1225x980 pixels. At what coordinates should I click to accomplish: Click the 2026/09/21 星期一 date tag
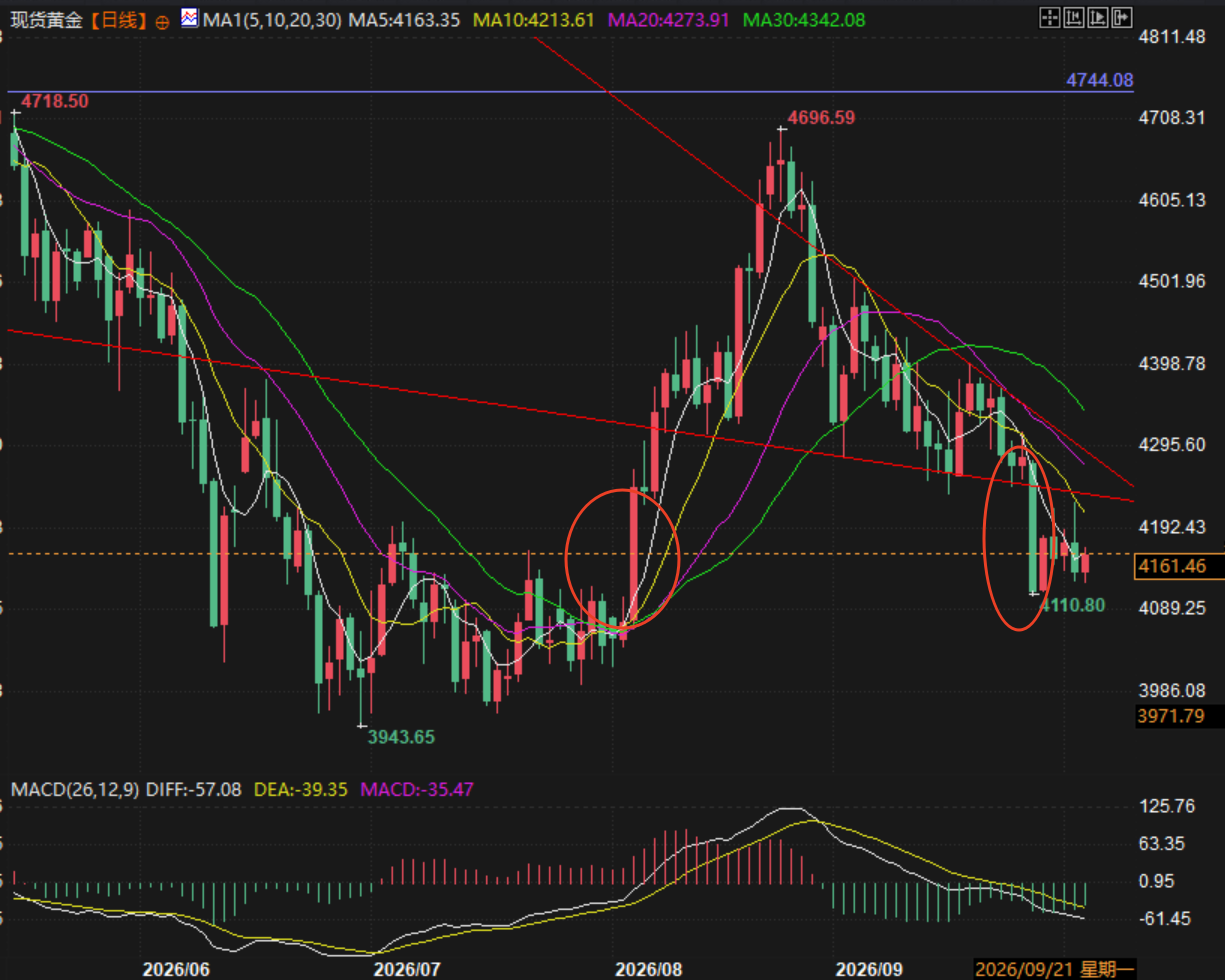[1053, 969]
